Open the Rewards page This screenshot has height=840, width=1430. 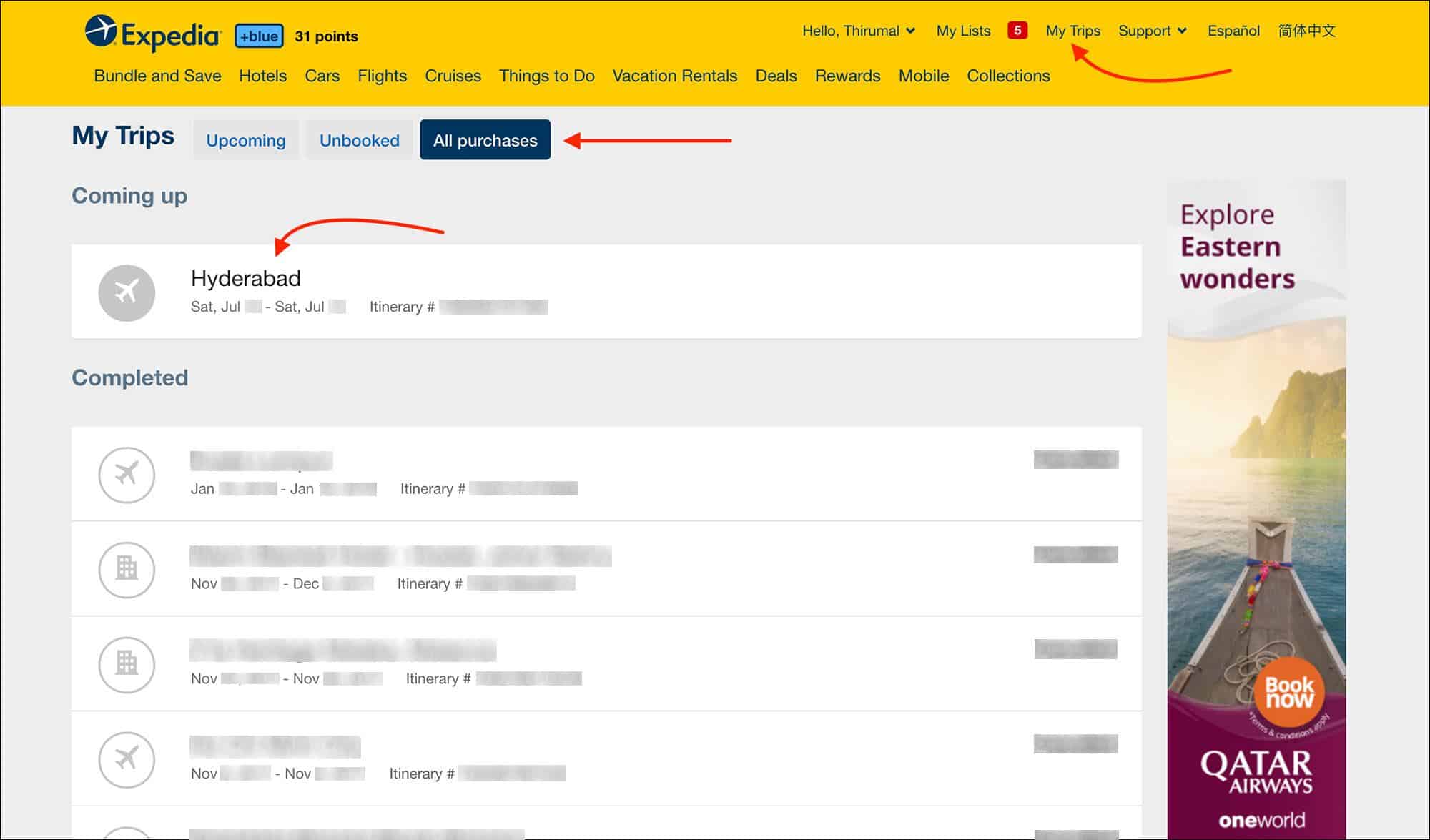(847, 76)
